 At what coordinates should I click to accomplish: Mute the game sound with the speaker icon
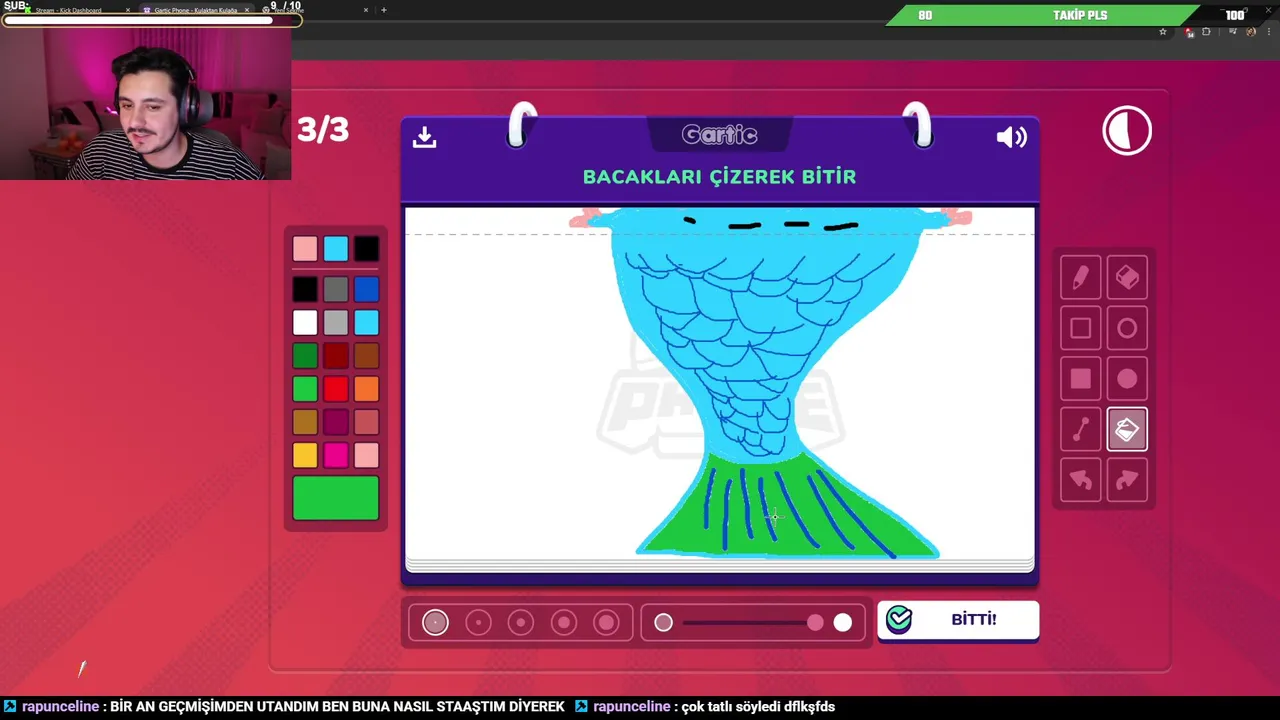(1011, 137)
